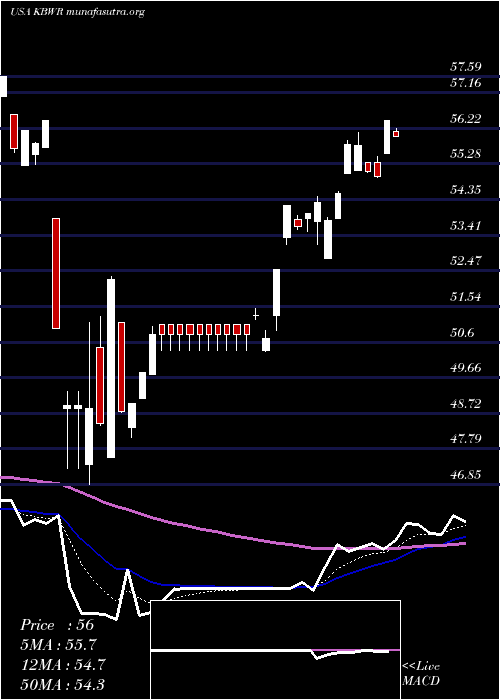The image size is (500, 700).
Task: Click the 50MA : 54.3 readout
Action: (62, 684)
